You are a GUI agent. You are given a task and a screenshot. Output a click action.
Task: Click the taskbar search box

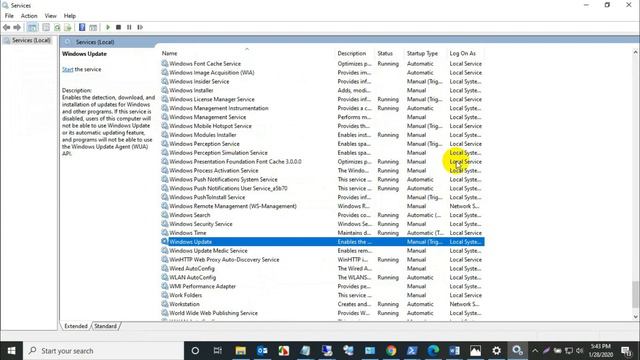pos(103,351)
